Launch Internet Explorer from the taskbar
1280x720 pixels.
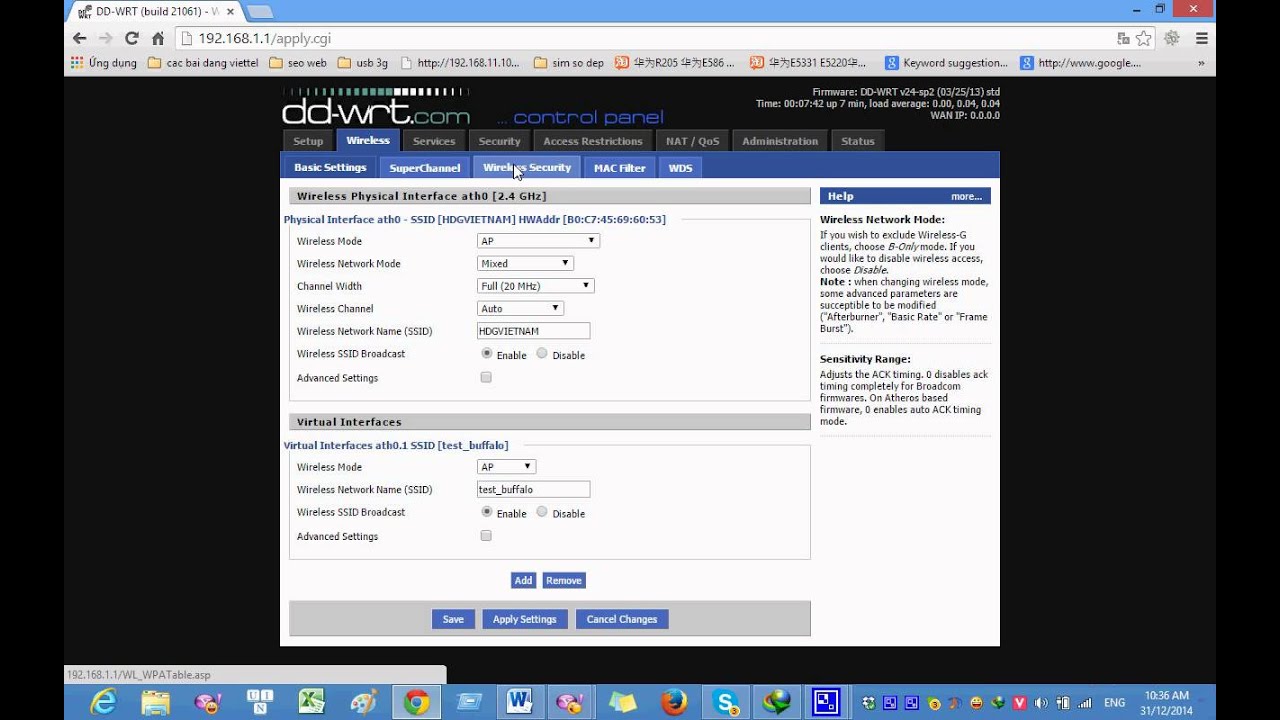click(x=103, y=702)
